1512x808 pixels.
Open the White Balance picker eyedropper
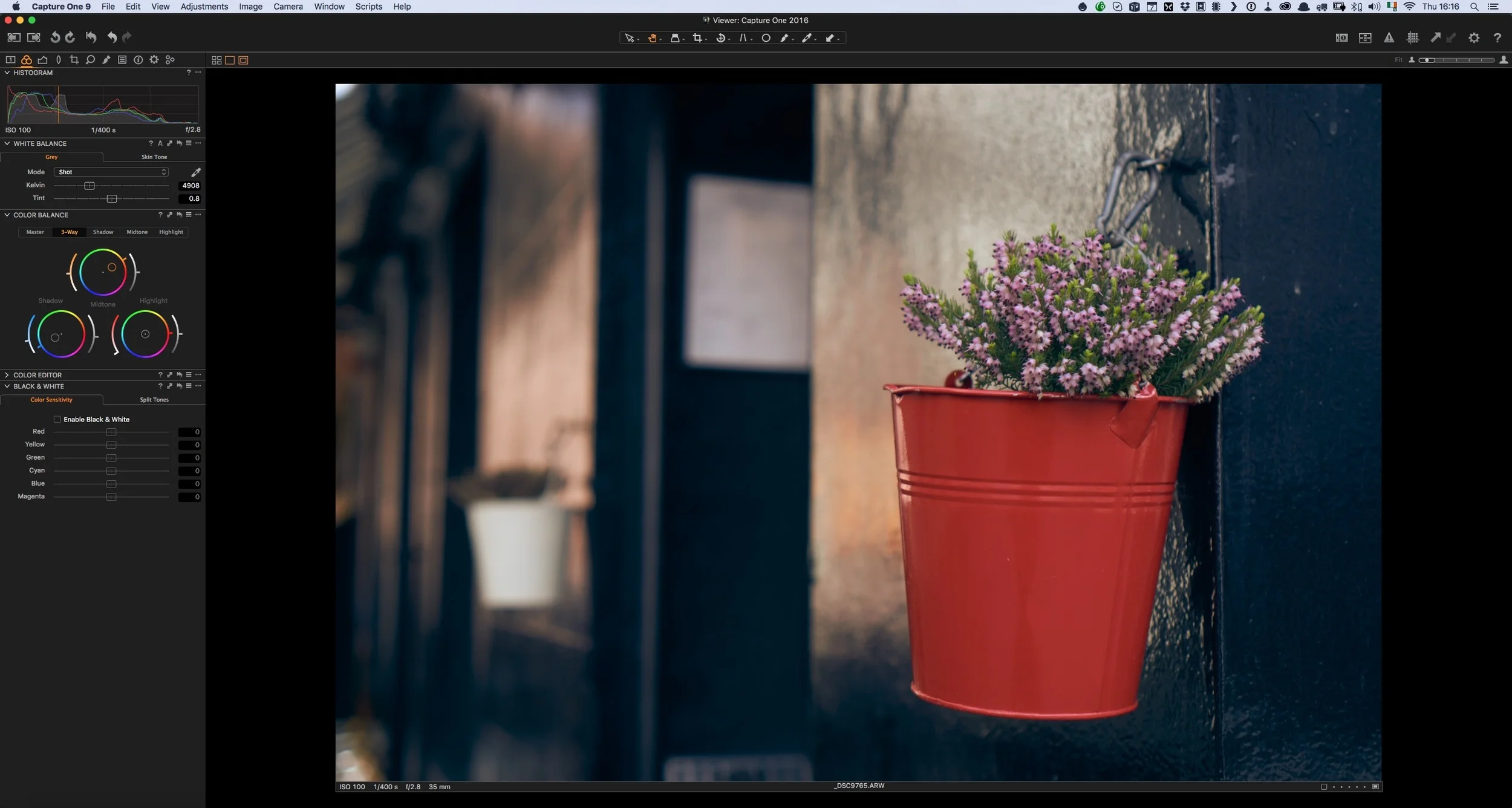coord(195,172)
